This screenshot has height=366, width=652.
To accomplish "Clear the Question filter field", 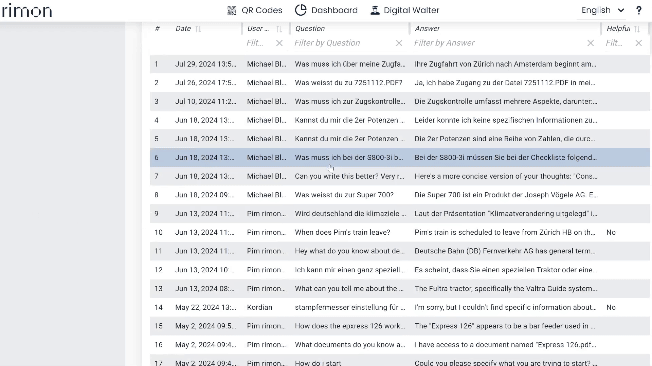I will click(x=399, y=43).
